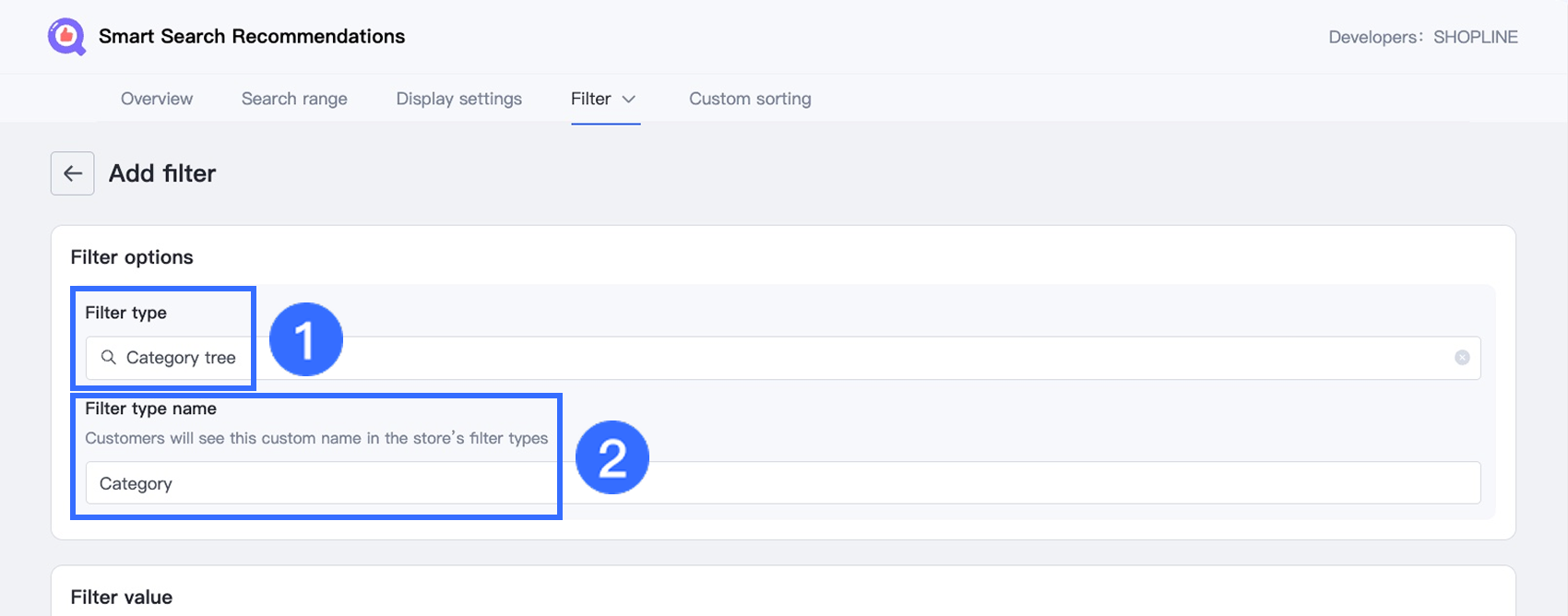
Task: Click the blue number 1 annotation circle
Action: [x=305, y=339]
